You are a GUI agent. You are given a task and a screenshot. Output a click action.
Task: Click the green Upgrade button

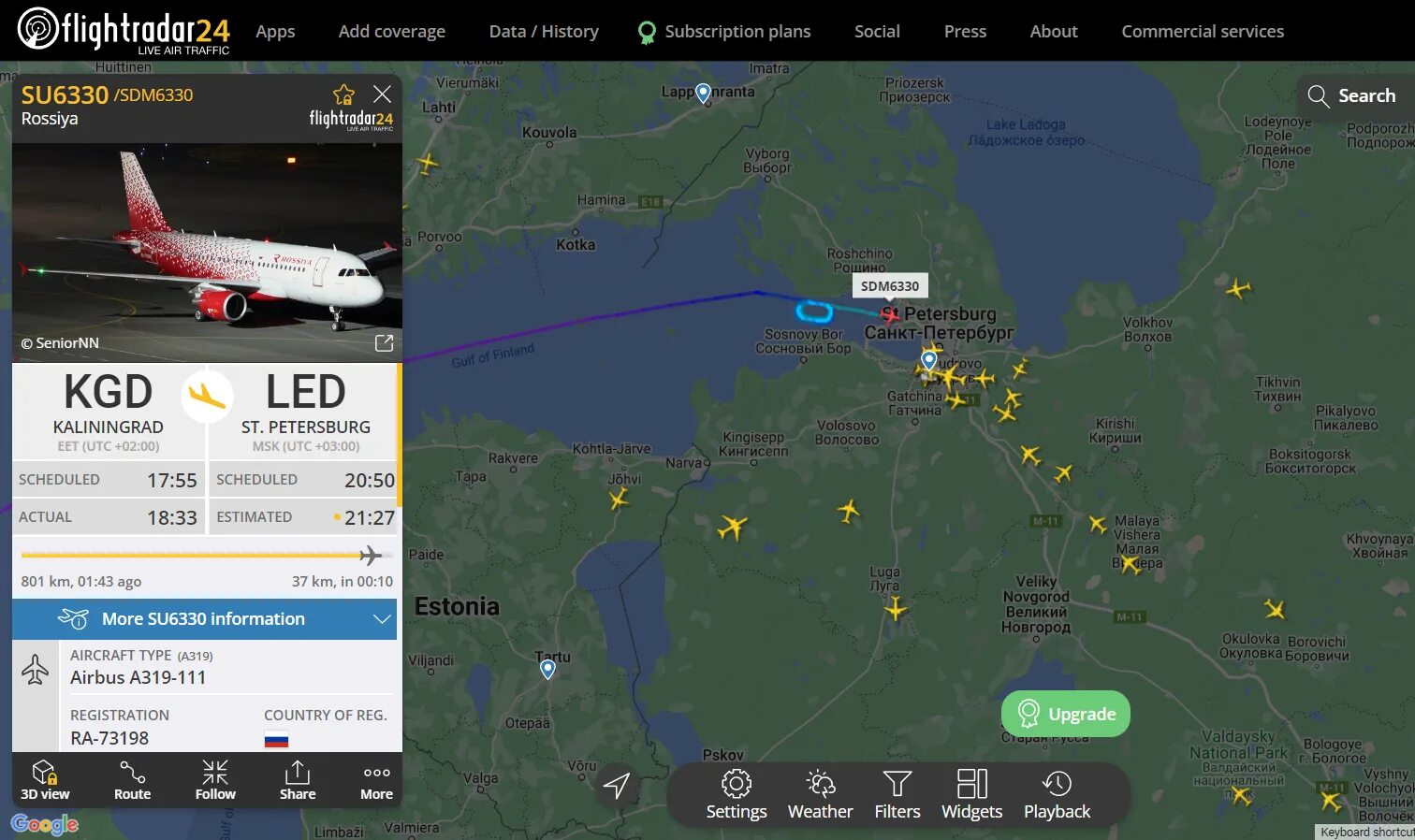(x=1066, y=714)
